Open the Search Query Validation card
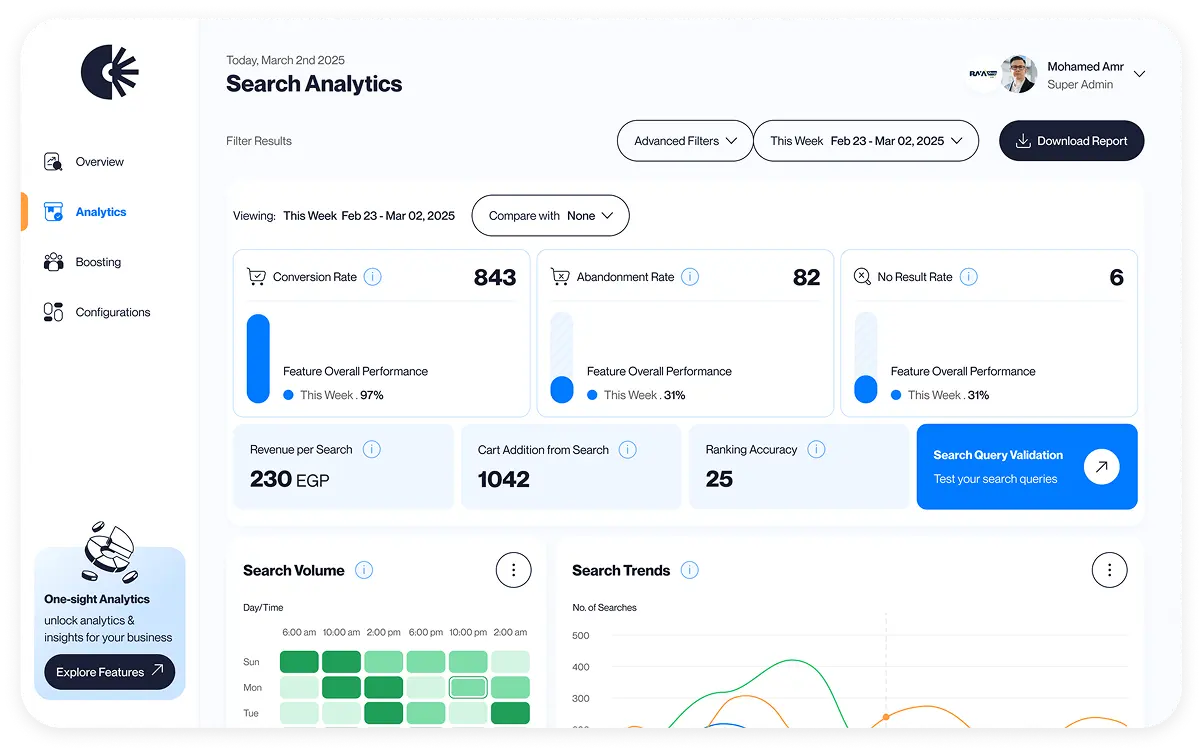Image resolution: width=1202 pixels, height=751 pixels. click(1026, 466)
